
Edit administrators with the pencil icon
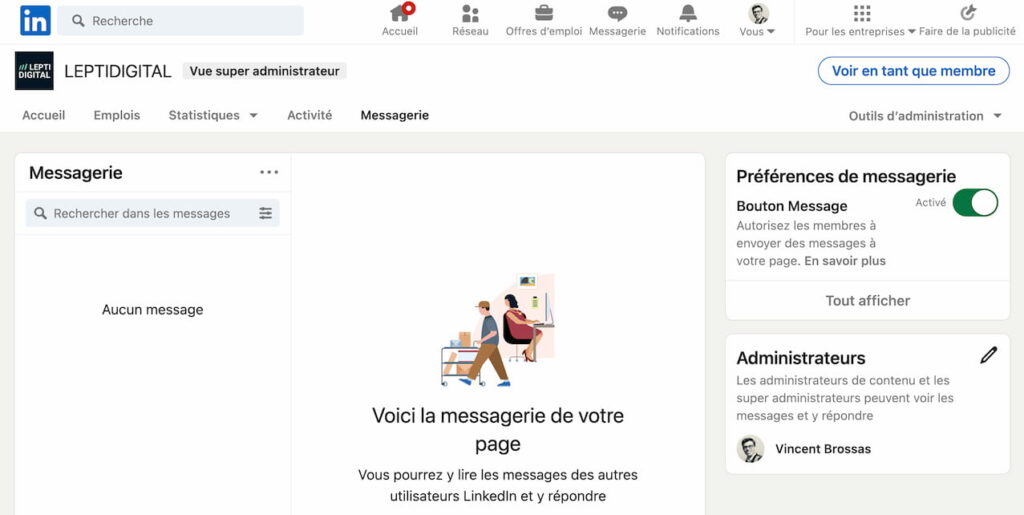coord(989,355)
